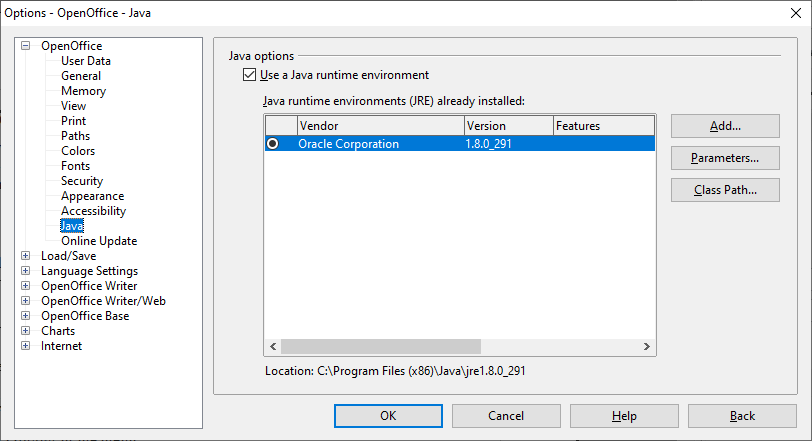The image size is (812, 441).
Task: Click the Back button
Action: click(x=742, y=416)
